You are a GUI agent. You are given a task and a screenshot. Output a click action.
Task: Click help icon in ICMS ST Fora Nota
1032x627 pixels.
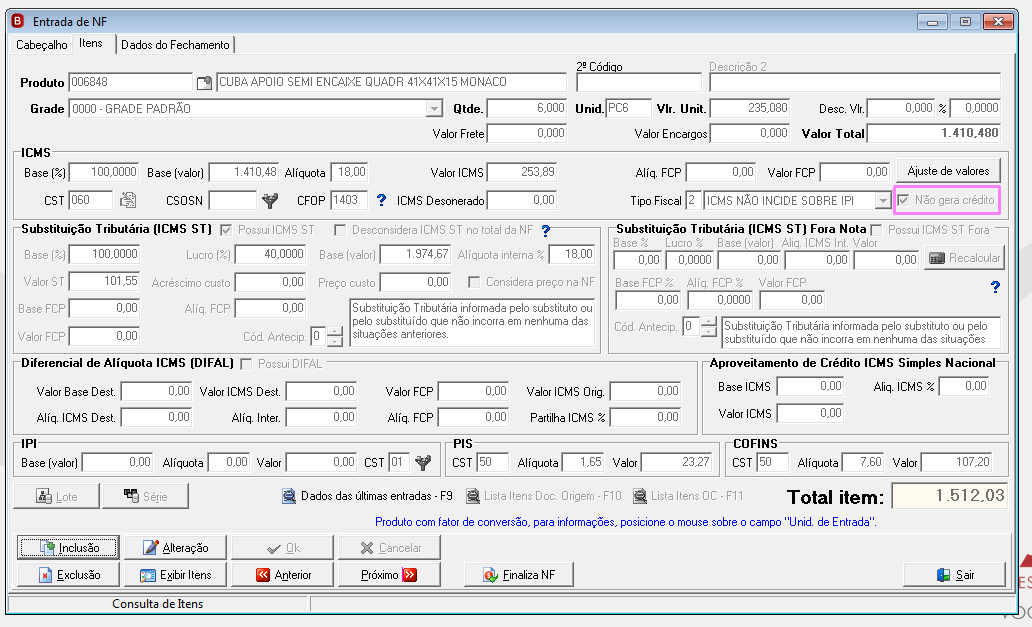pyautogui.click(x=995, y=287)
